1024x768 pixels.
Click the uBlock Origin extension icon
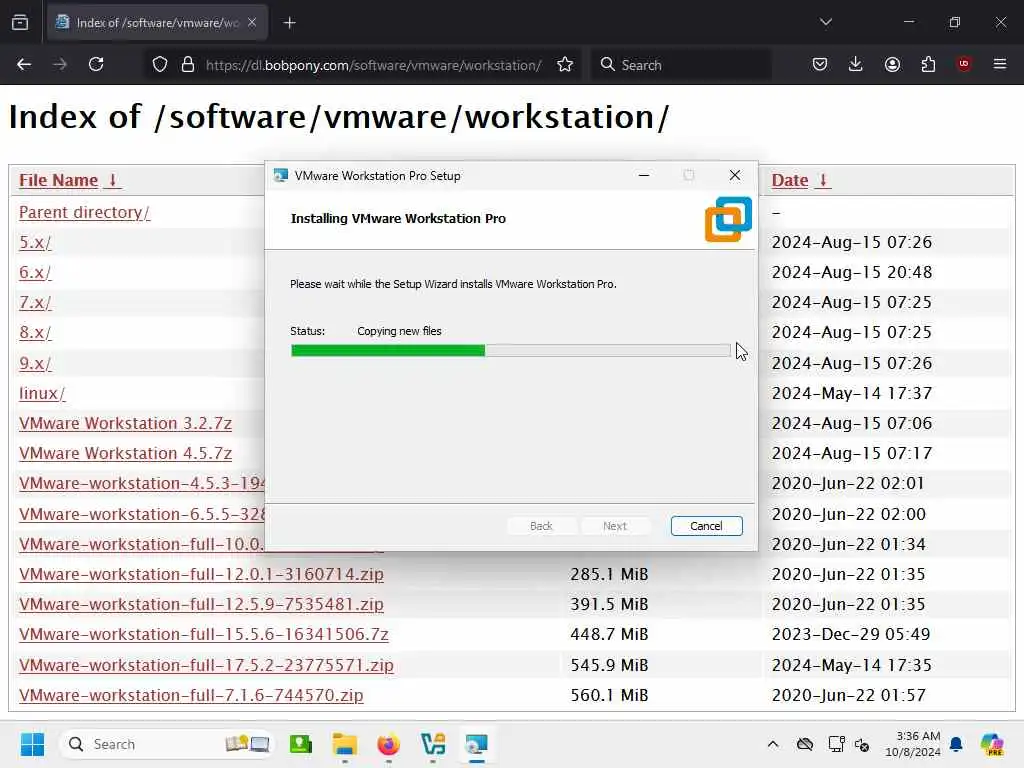click(964, 64)
